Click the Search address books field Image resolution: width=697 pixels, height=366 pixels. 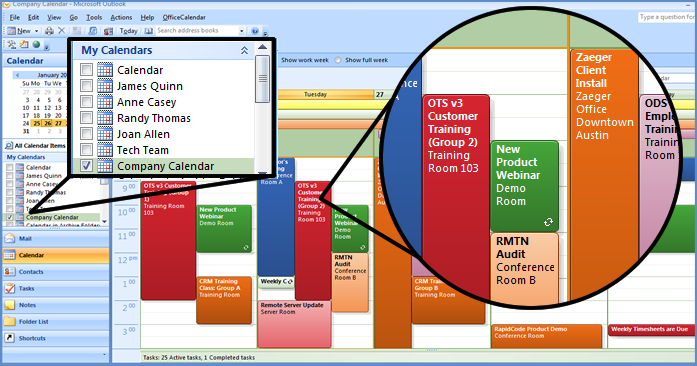[196, 31]
